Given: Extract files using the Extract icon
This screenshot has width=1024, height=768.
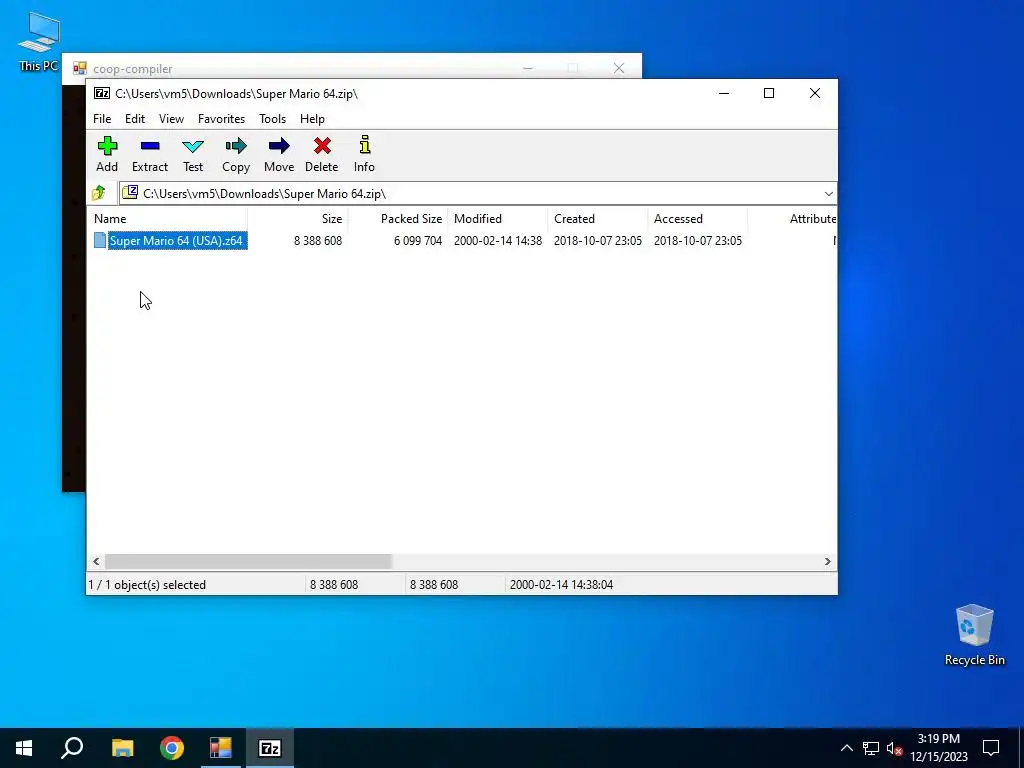Looking at the screenshot, I should [150, 155].
